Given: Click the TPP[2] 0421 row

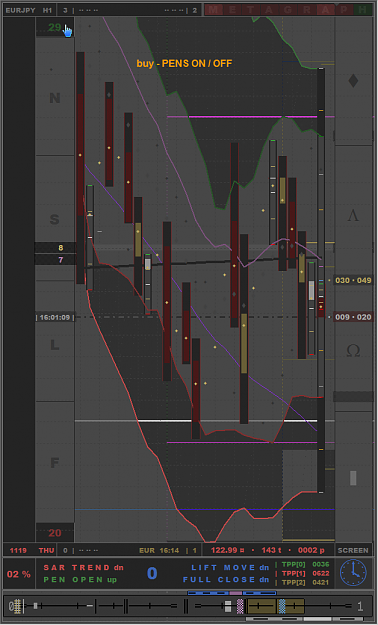Looking at the screenshot, I should pyautogui.click(x=305, y=582).
